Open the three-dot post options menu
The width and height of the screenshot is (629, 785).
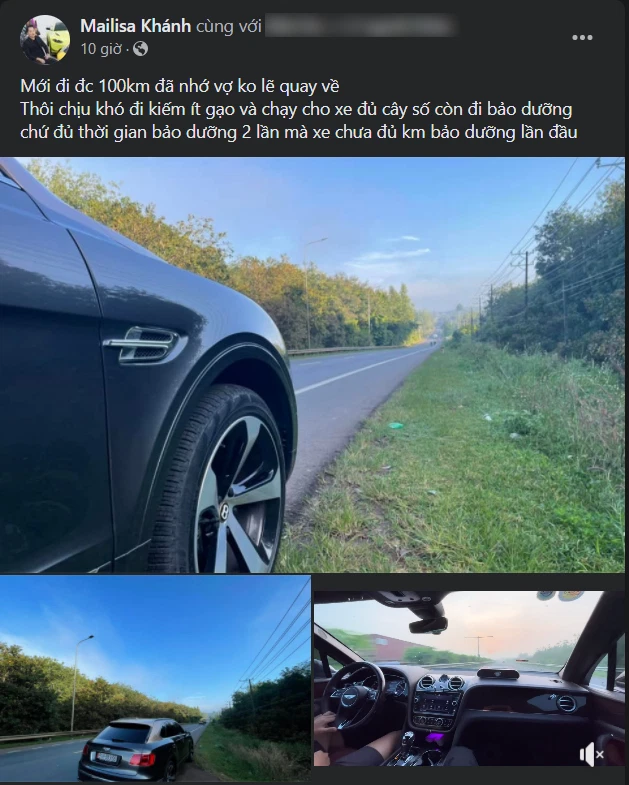pyautogui.click(x=582, y=38)
